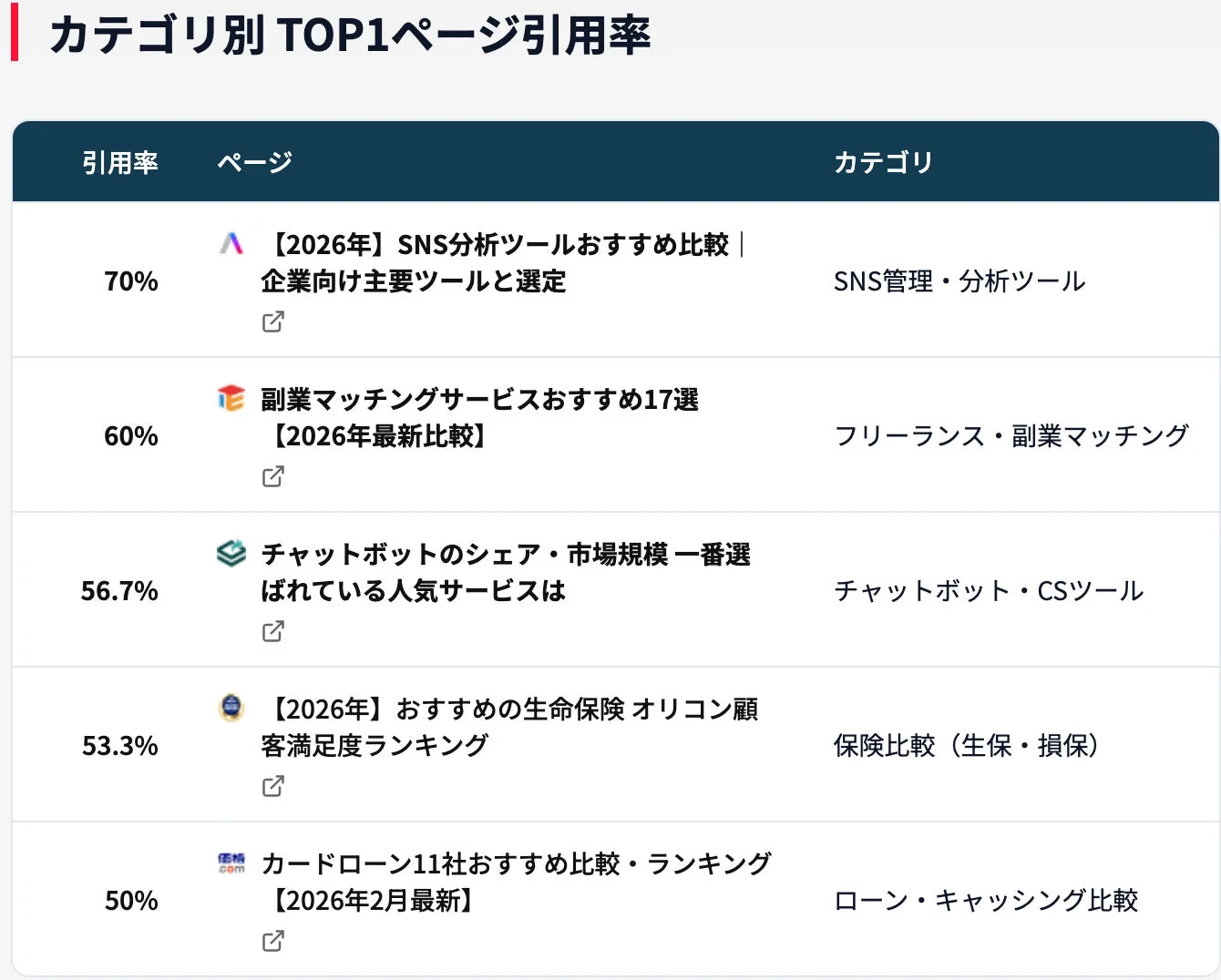Select the 保険比較（生保・損保）category label
1221x980 pixels.
click(968, 745)
